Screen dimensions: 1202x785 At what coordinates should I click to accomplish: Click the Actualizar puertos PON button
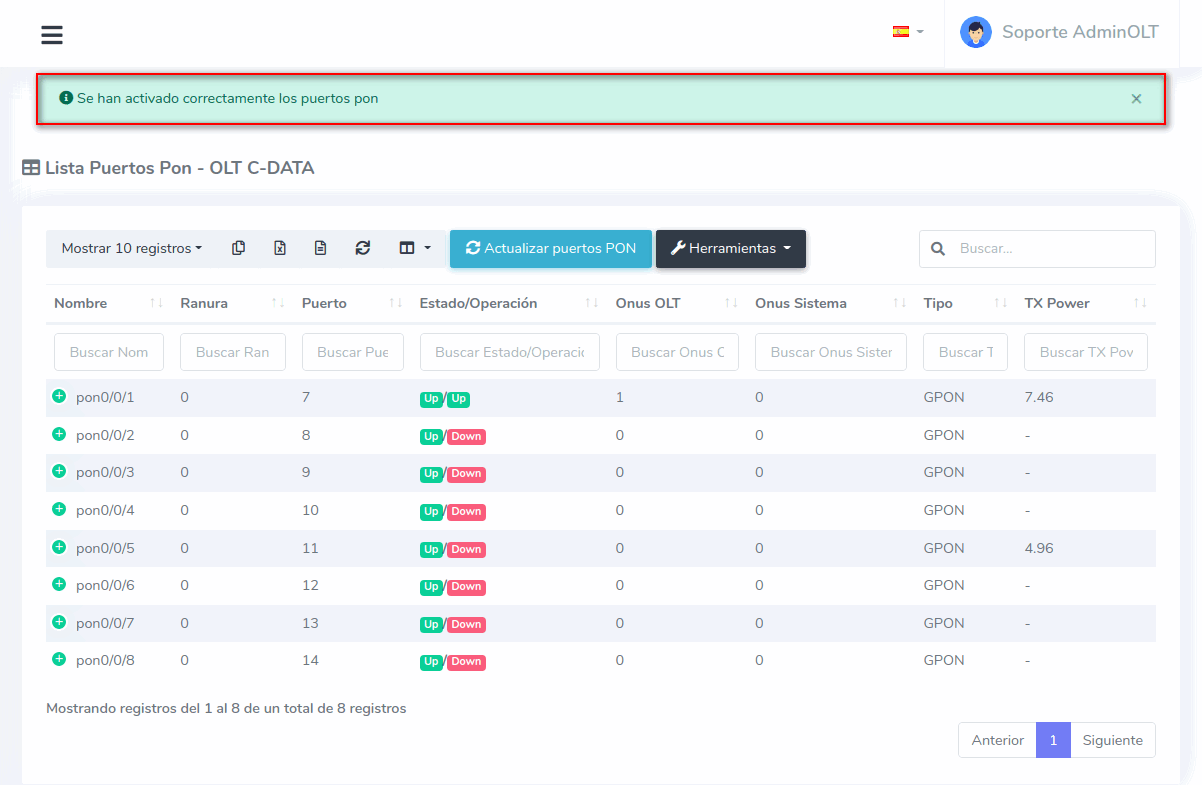coord(550,249)
